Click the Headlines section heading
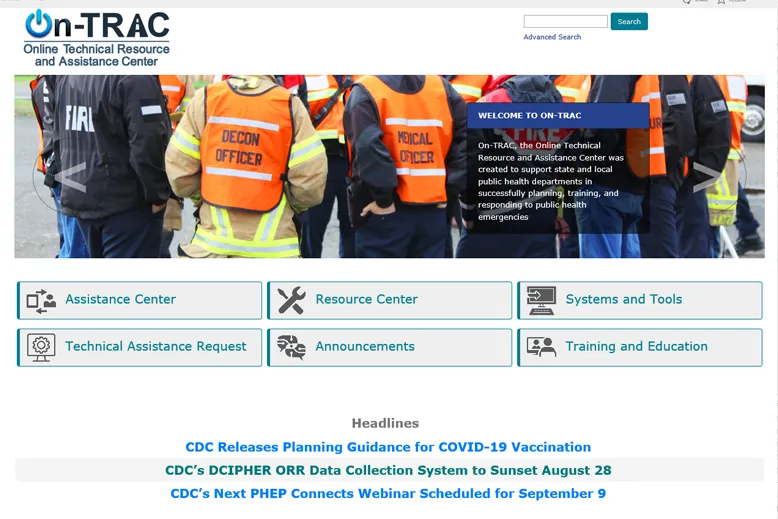Screen dimensions: 778x519 coord(386,423)
